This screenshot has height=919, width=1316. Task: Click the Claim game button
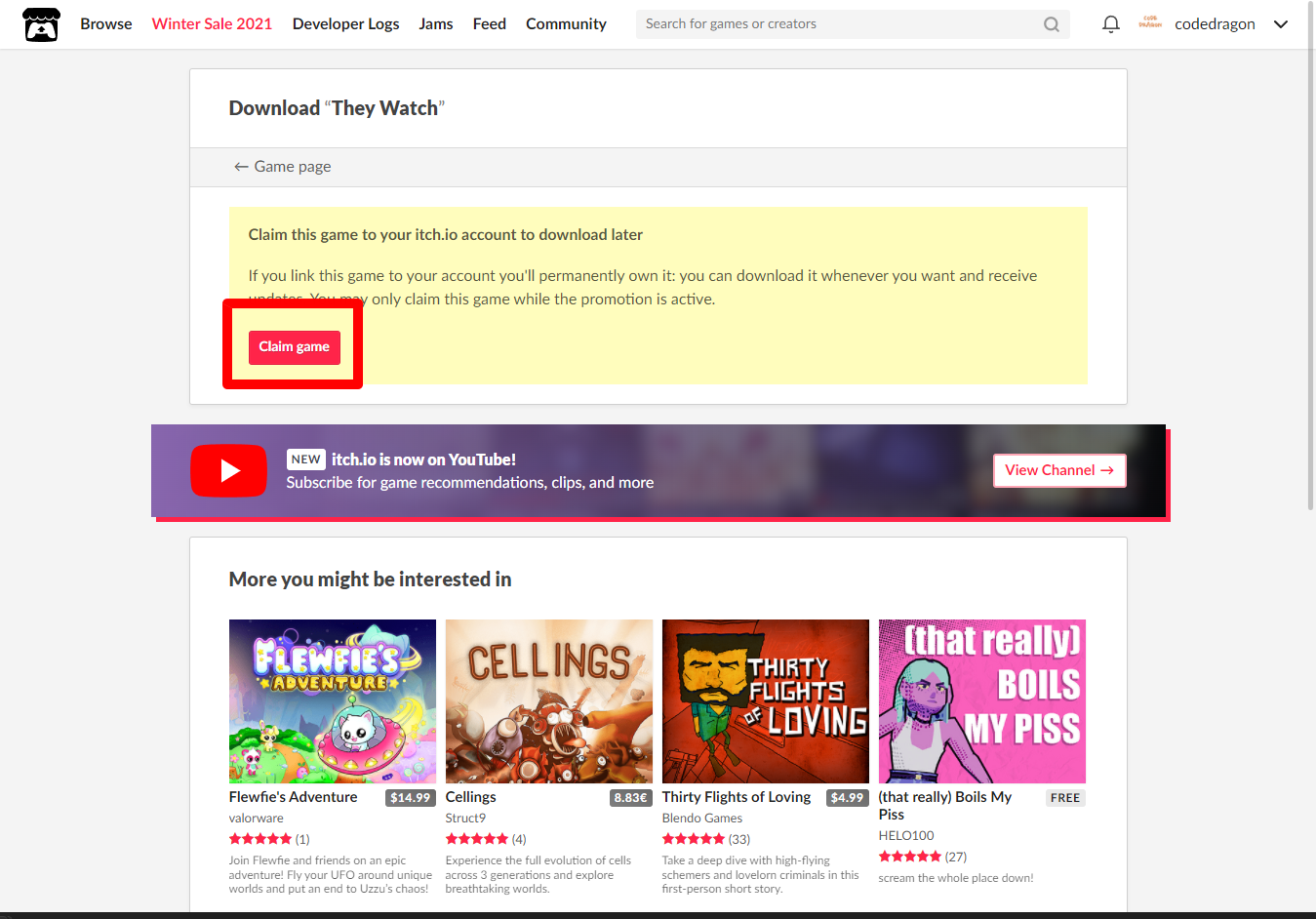click(294, 347)
